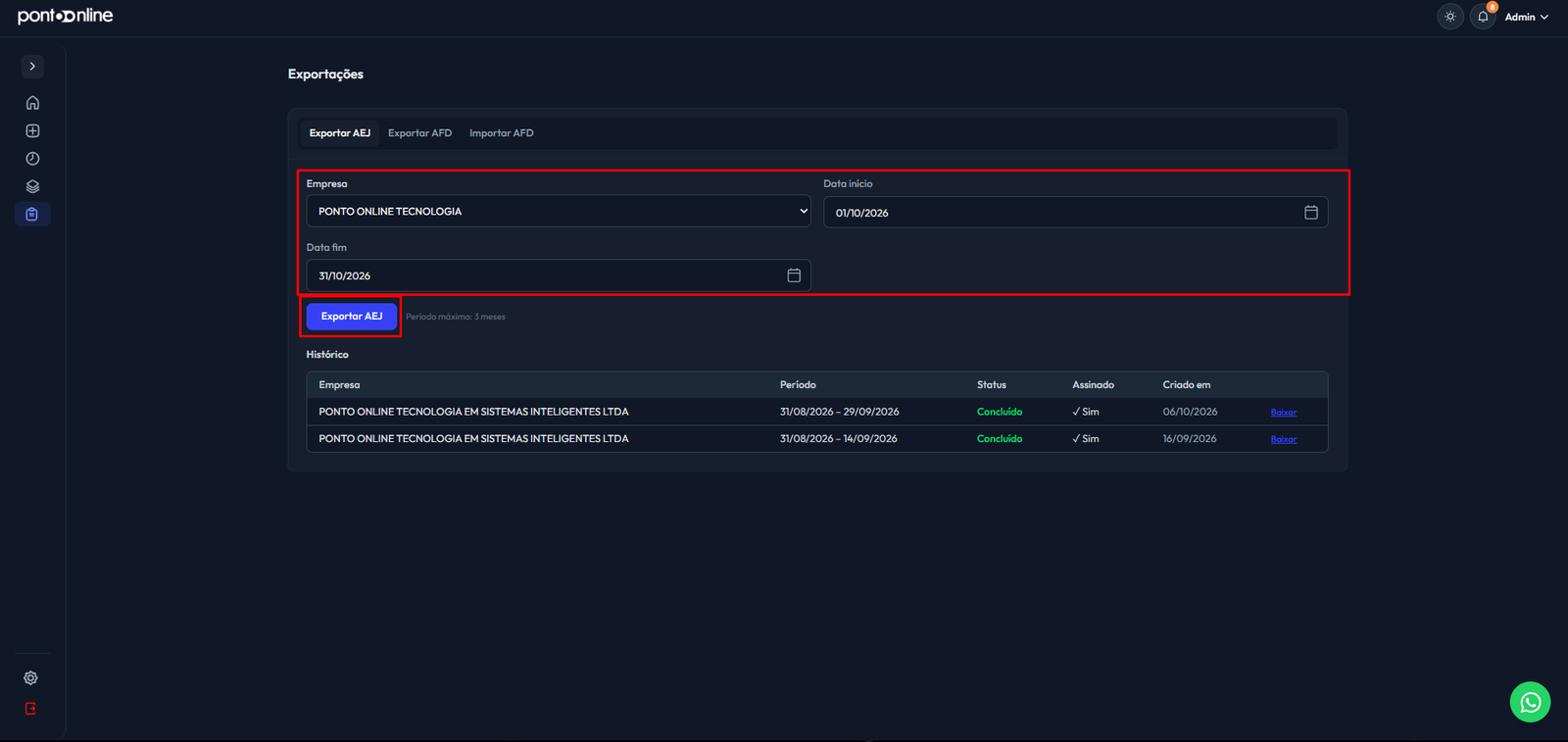Open the Empresa dropdown
The height and width of the screenshot is (742, 1568).
tap(559, 211)
